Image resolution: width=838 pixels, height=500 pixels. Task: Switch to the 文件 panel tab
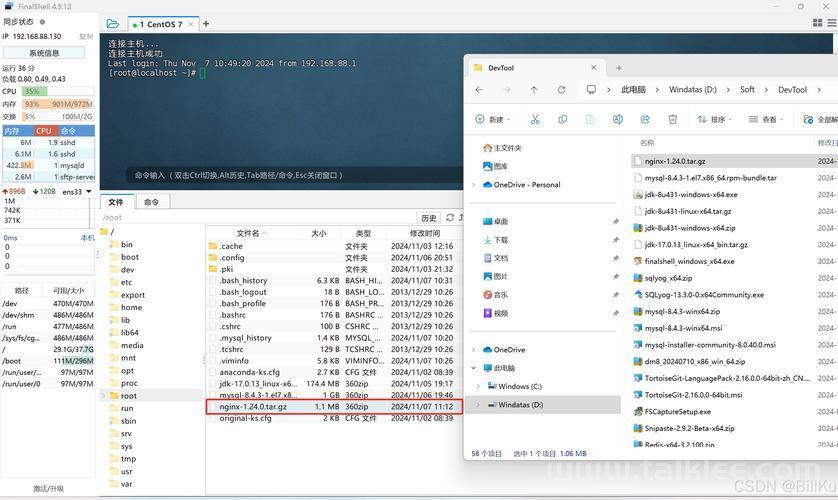tap(115, 202)
